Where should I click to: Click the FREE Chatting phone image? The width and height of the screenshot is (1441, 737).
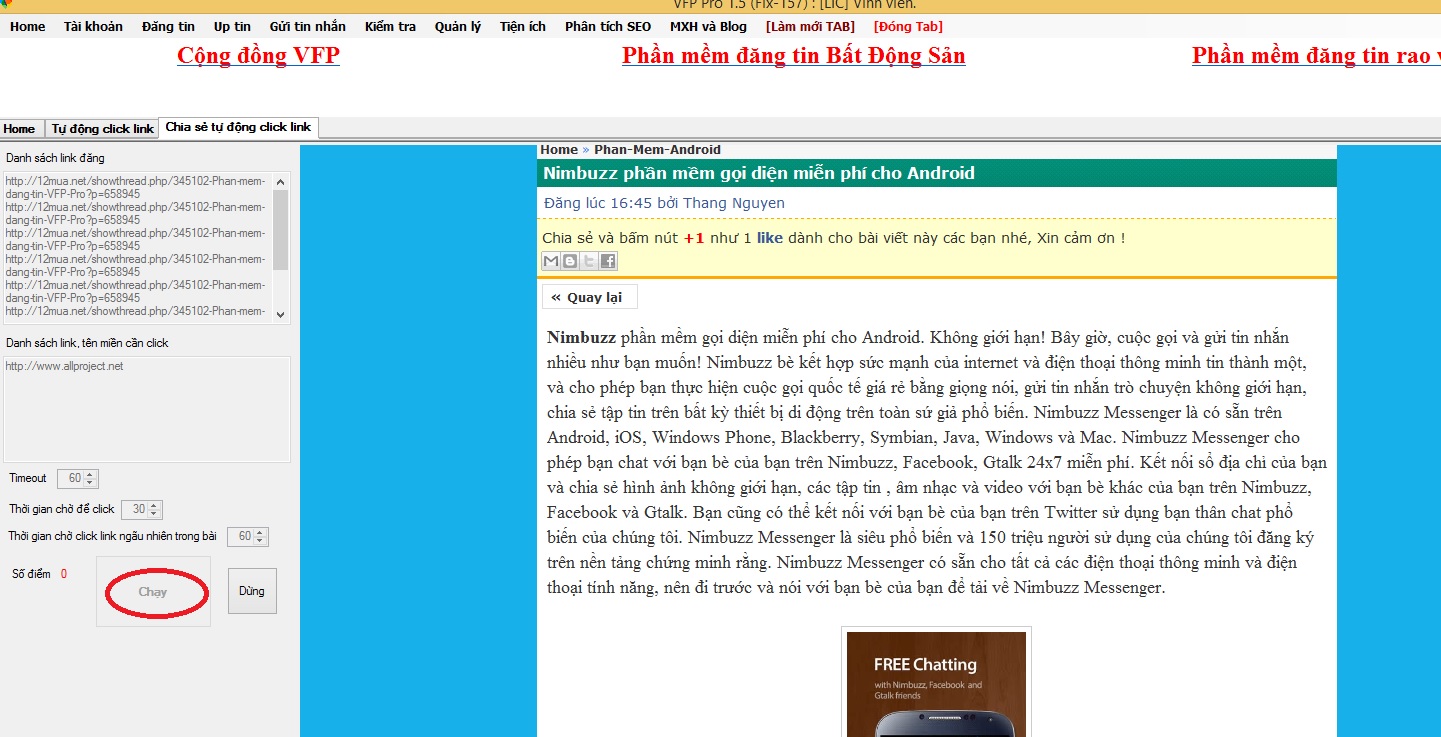936,684
